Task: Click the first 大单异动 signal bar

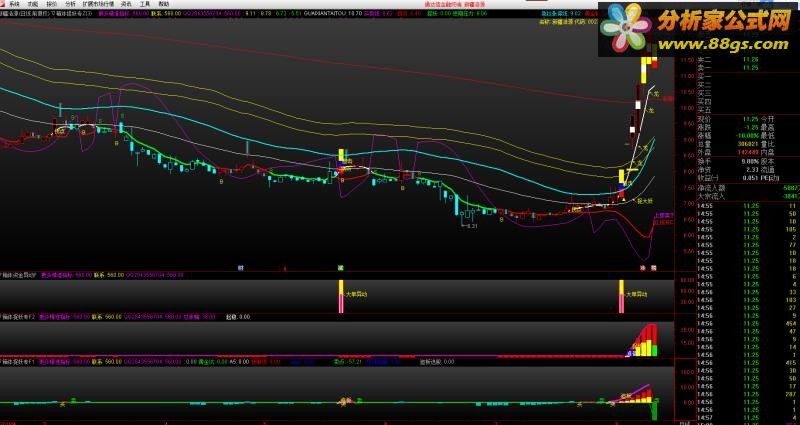Action: click(341, 296)
